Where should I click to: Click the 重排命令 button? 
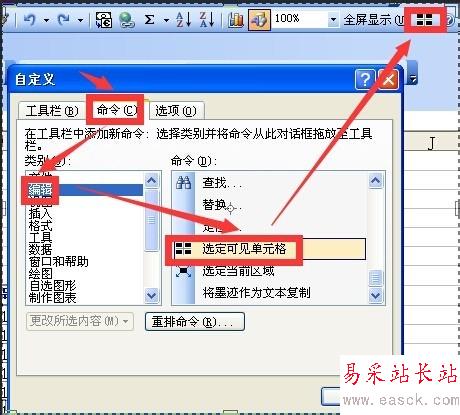pos(195,322)
